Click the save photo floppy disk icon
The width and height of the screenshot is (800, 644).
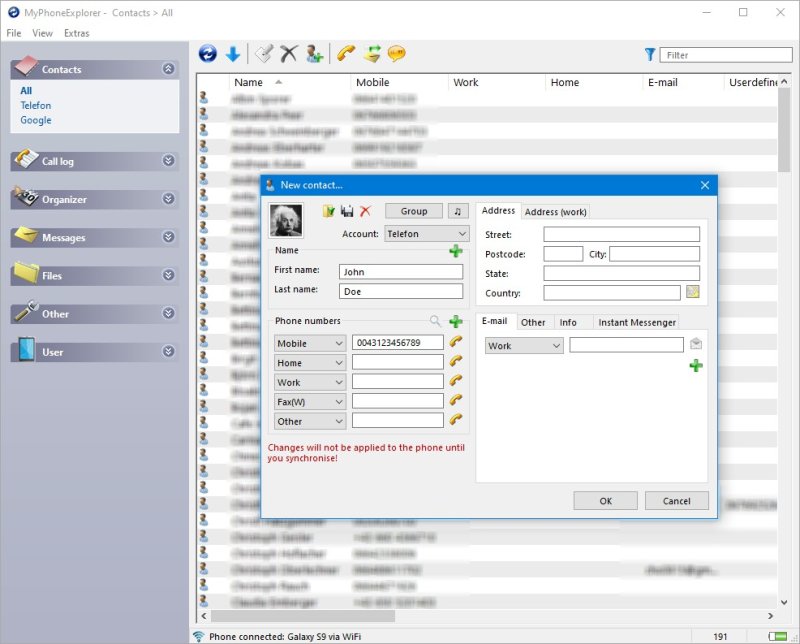tap(347, 211)
